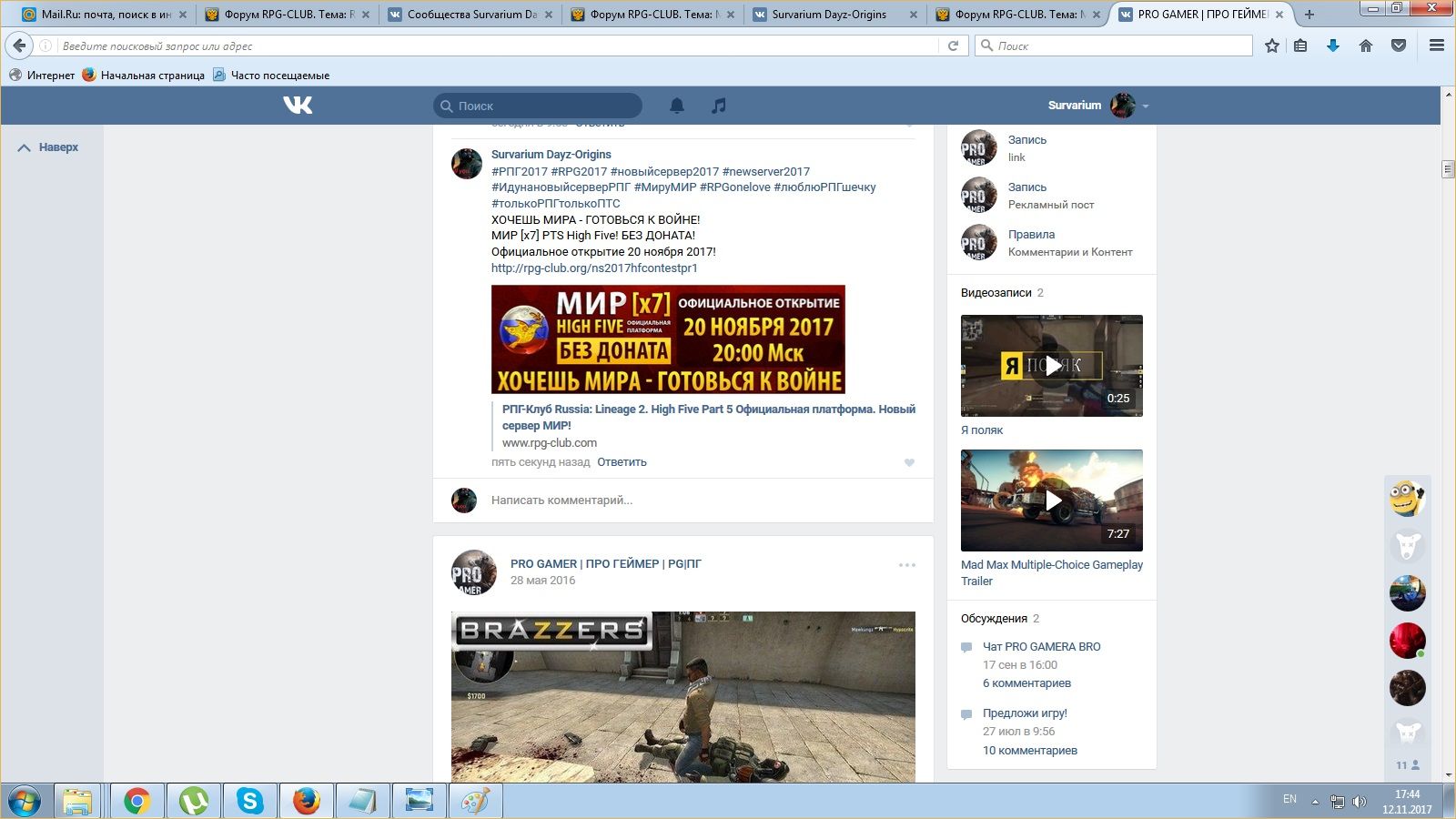Open Firefox downloads arrow
The image size is (1456, 819).
1333,45
